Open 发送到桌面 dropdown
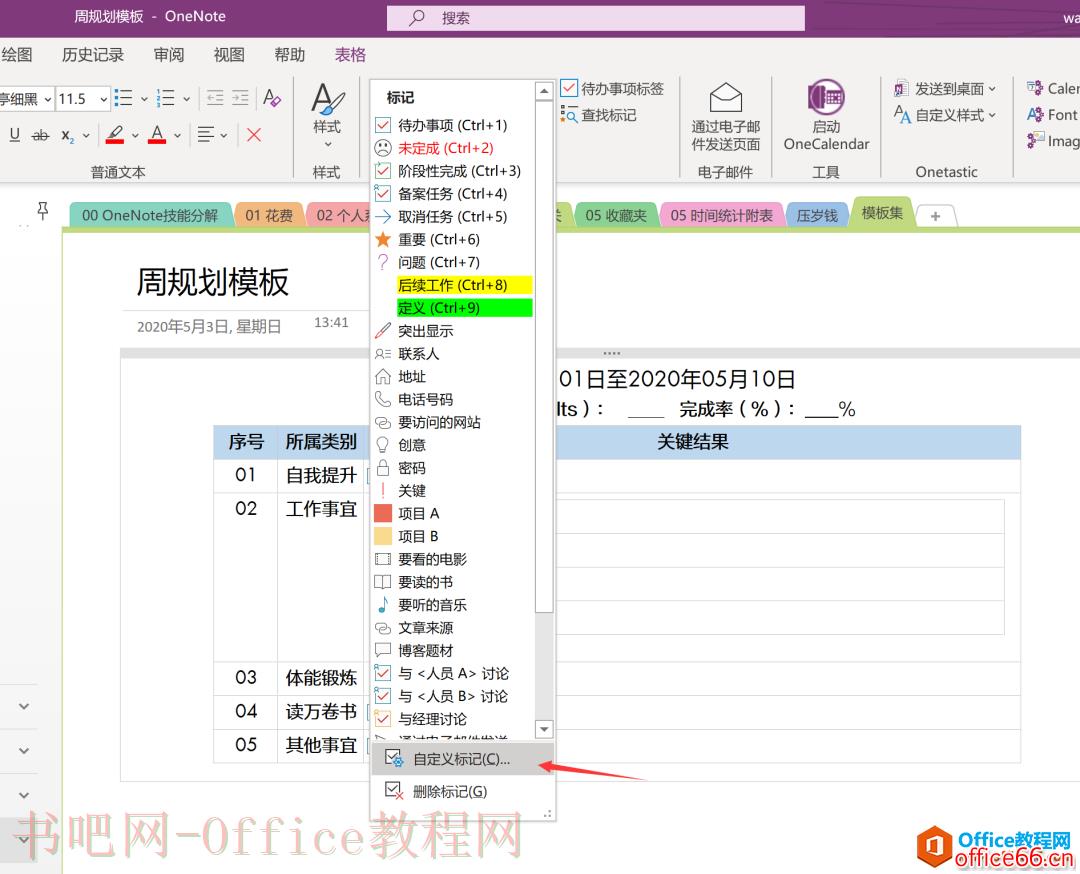 click(945, 88)
